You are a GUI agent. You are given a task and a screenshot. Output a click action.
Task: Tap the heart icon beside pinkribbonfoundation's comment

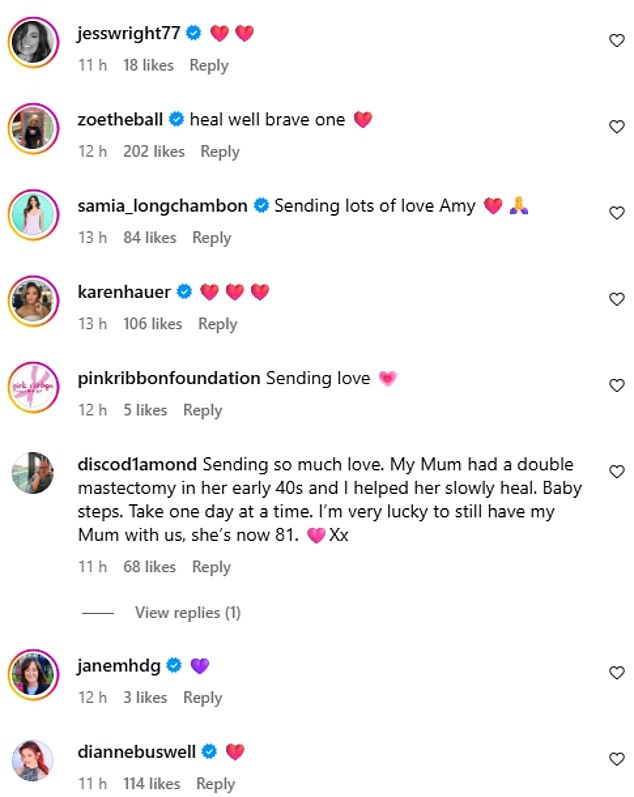pos(617,385)
